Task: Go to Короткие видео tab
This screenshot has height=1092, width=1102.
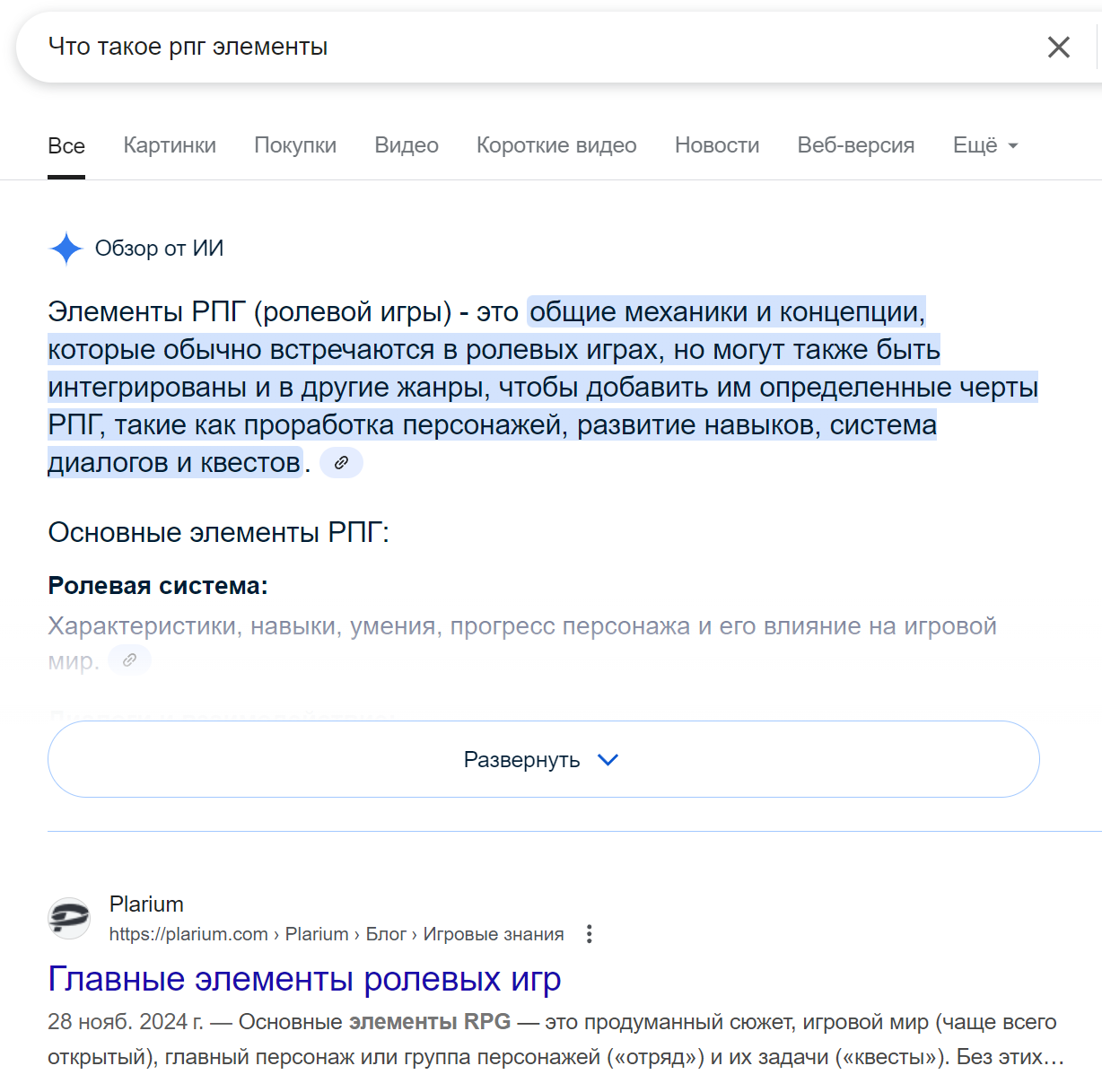Action: coord(556,145)
